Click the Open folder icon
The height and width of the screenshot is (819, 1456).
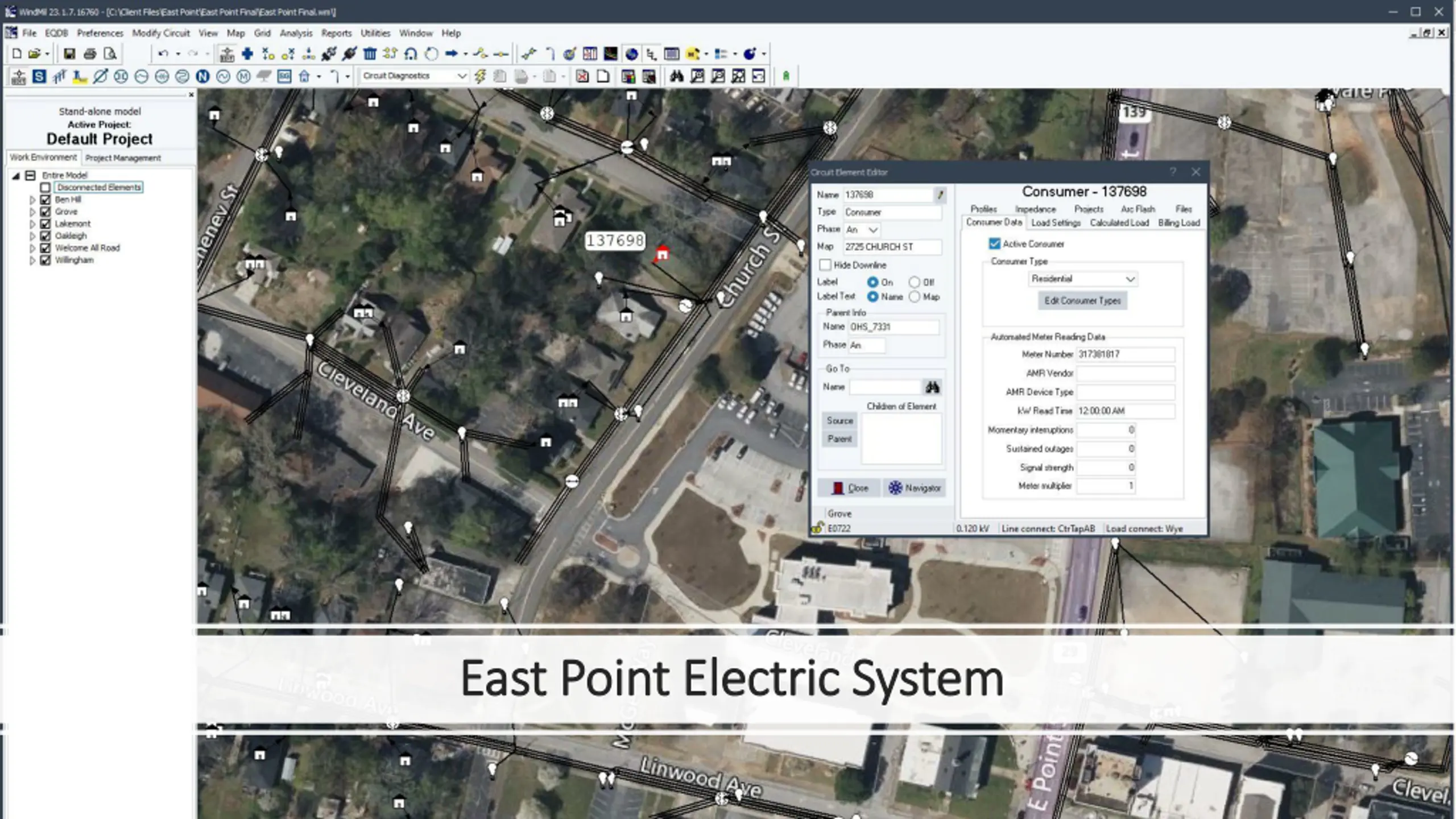34,54
